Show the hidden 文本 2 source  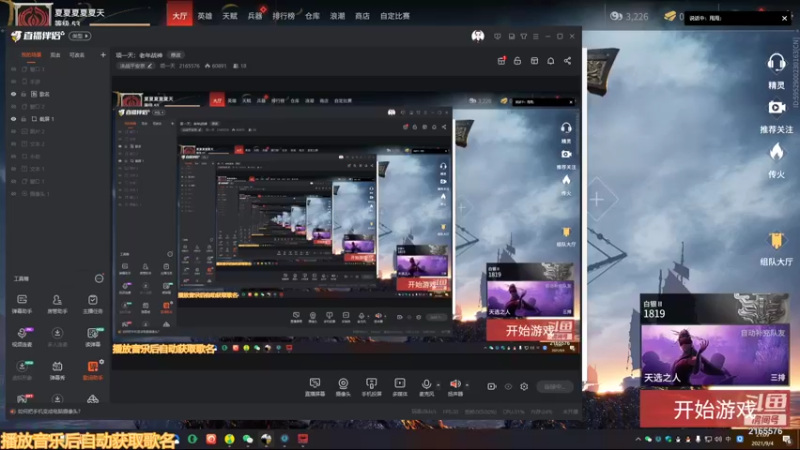click(x=13, y=144)
